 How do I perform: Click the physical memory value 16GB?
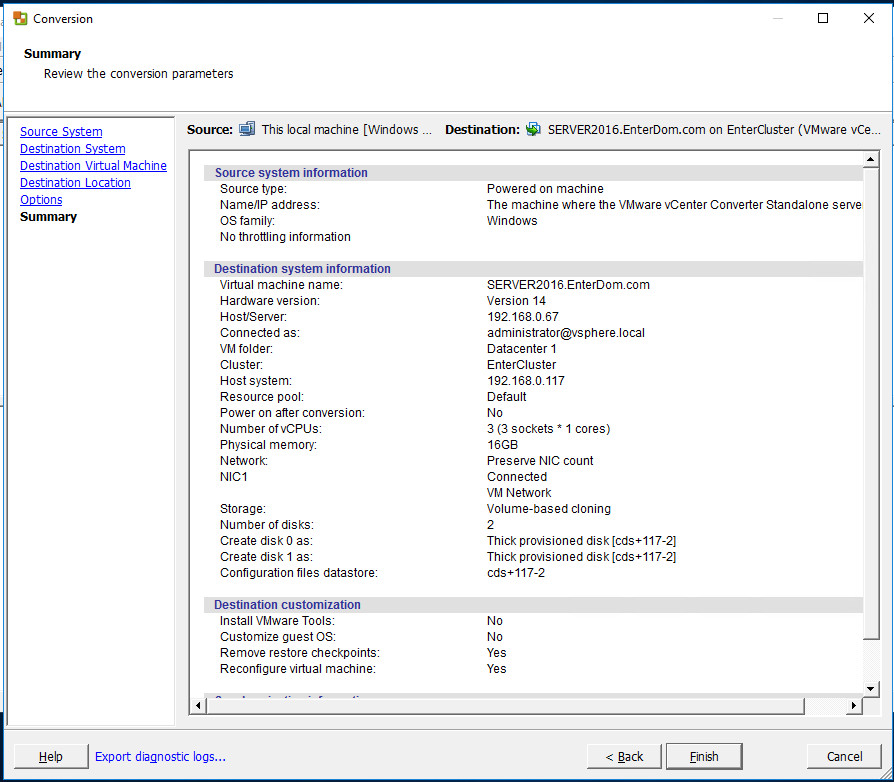tap(502, 445)
